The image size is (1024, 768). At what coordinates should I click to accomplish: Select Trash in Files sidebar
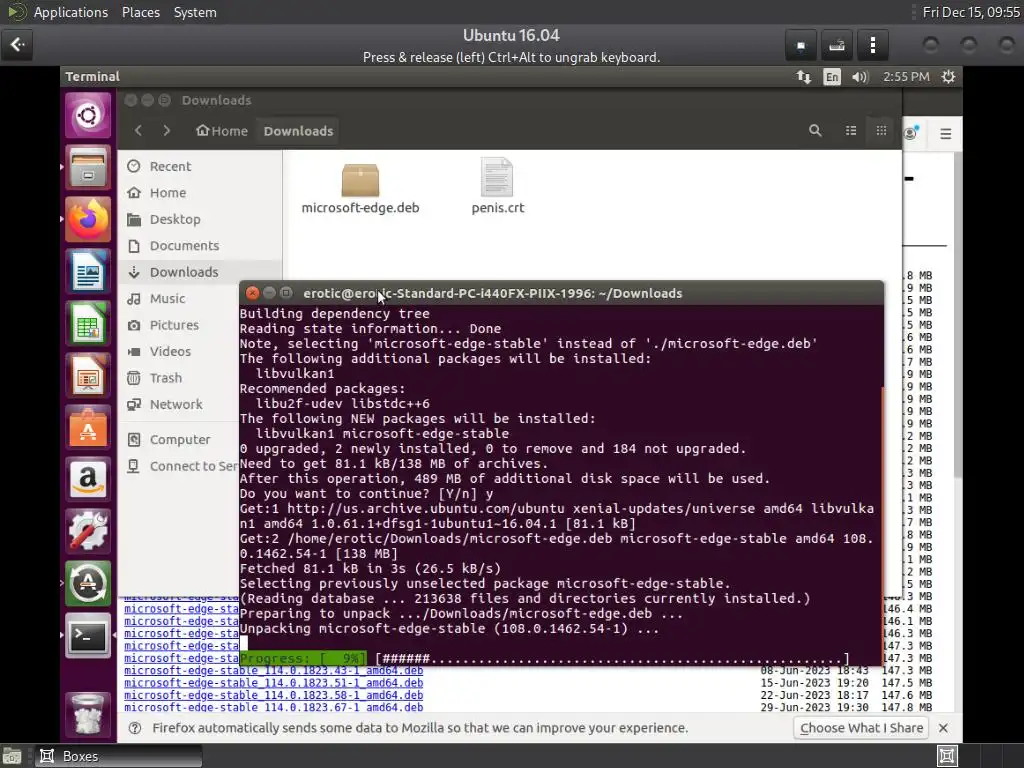pyautogui.click(x=179, y=378)
